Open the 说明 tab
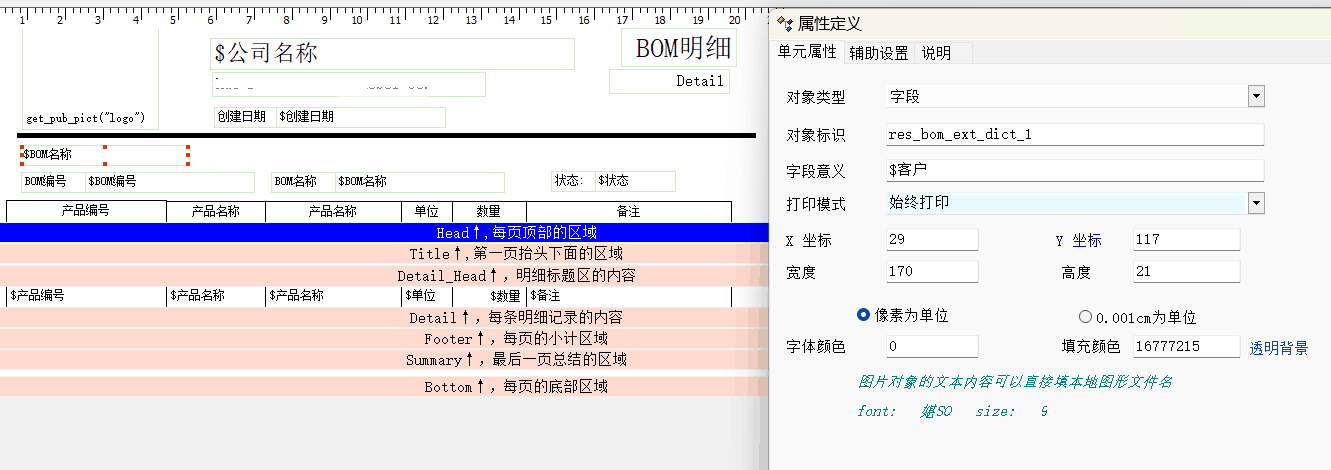 click(x=936, y=53)
